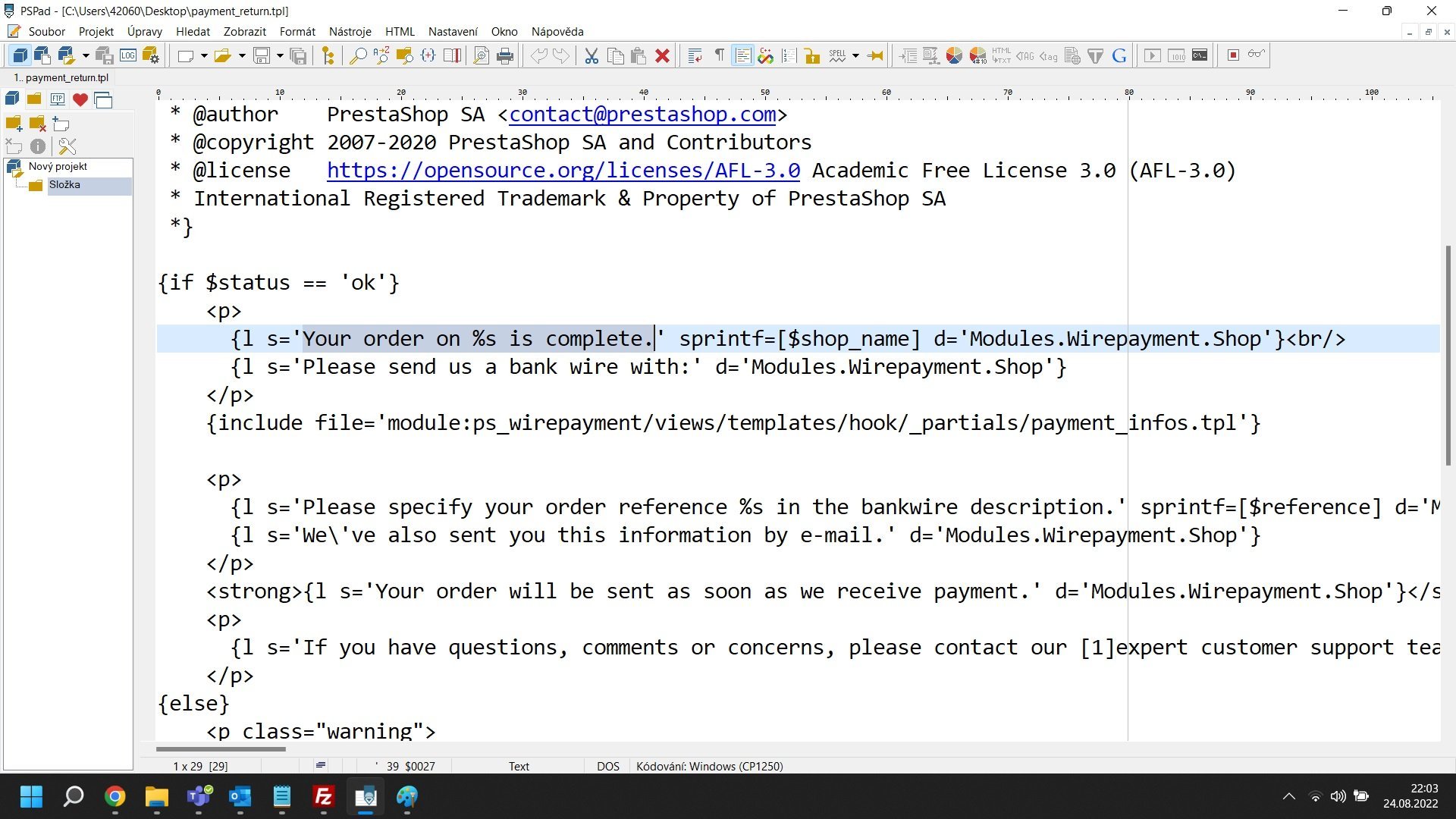Screen dimensions: 1456x819
Task: Open the Google search G icon
Action: [1119, 55]
